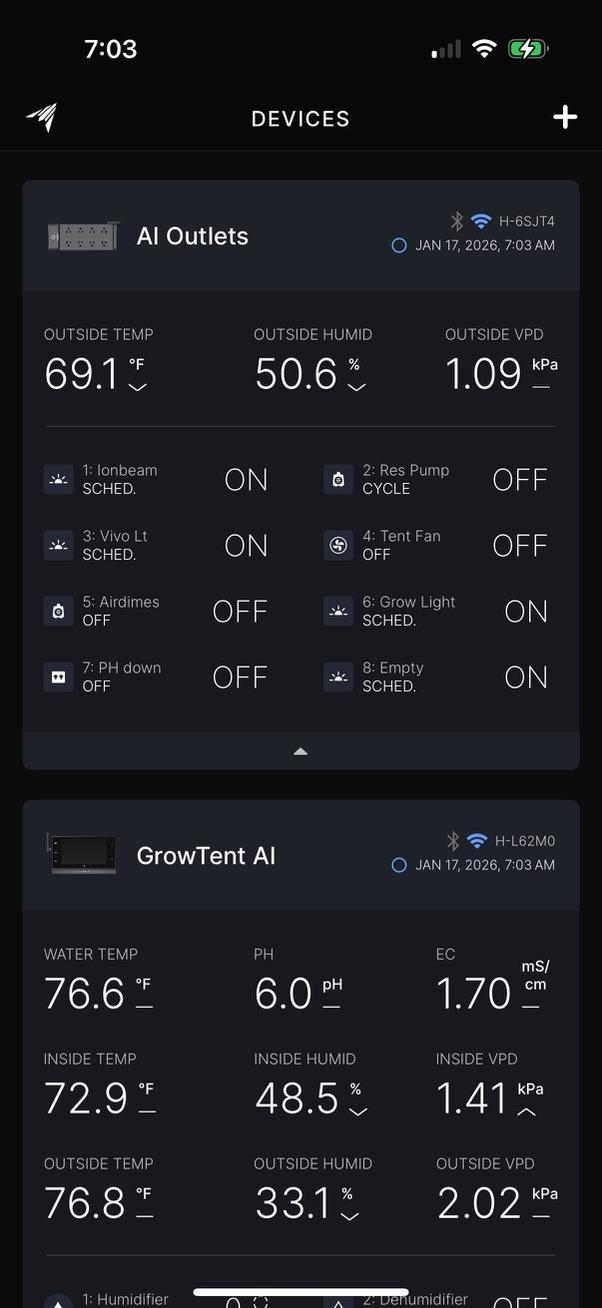The height and width of the screenshot is (1308, 602).
Task: Open the AI Outlets device title
Action: (192, 236)
